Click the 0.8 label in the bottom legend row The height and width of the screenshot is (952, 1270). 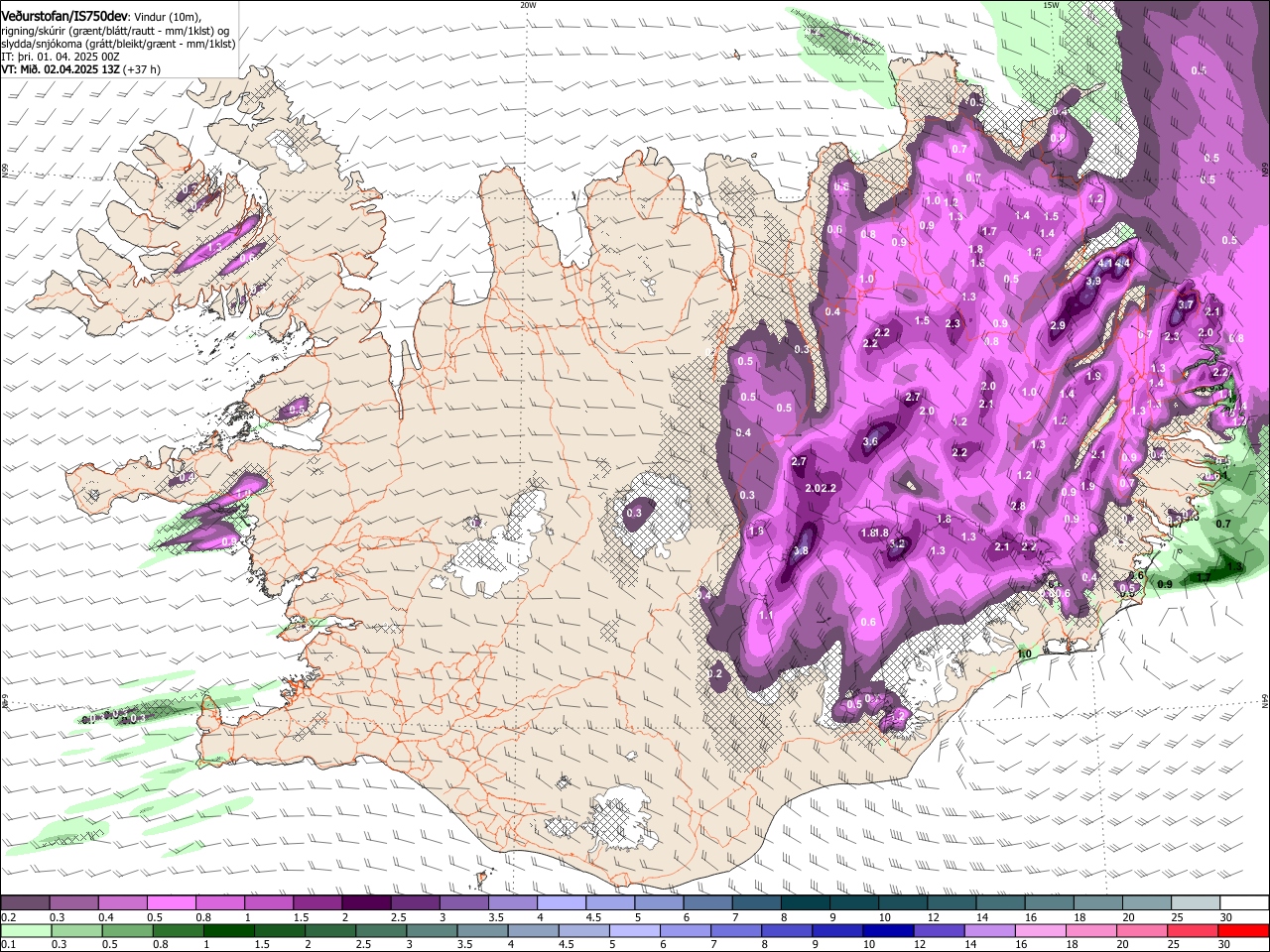coord(161,945)
